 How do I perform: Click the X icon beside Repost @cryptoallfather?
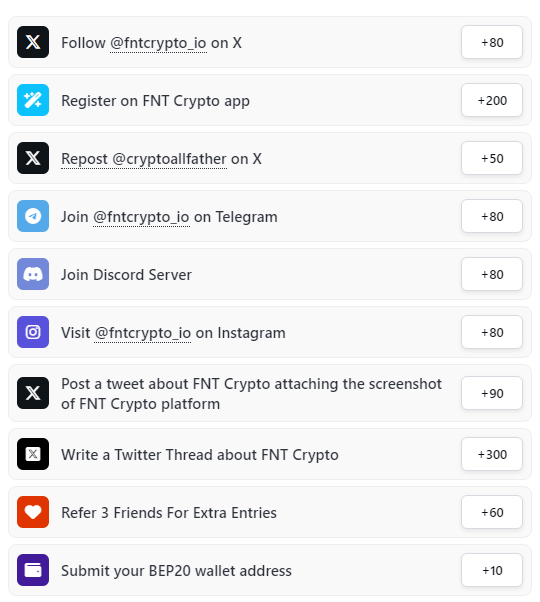(x=33, y=158)
